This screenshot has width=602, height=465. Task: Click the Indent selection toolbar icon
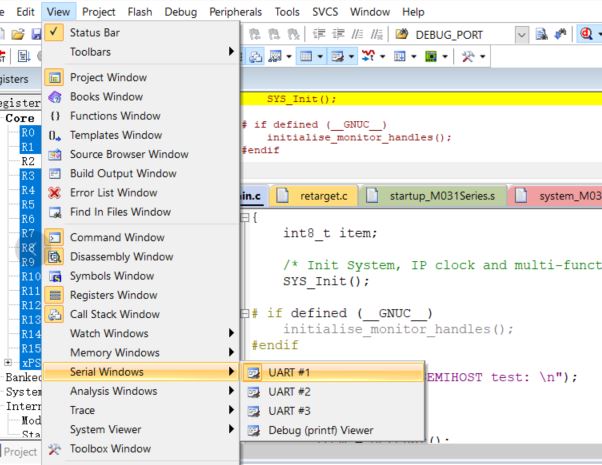319,35
